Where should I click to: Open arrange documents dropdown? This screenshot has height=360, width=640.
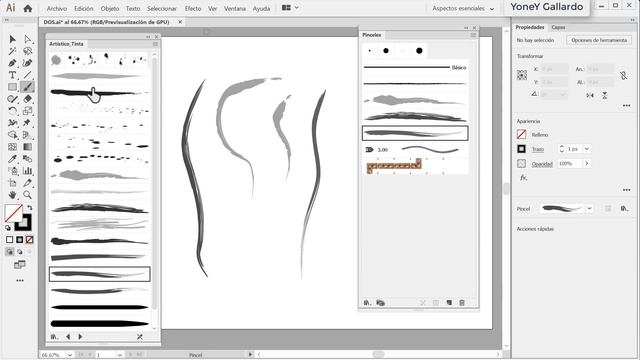coord(290,8)
